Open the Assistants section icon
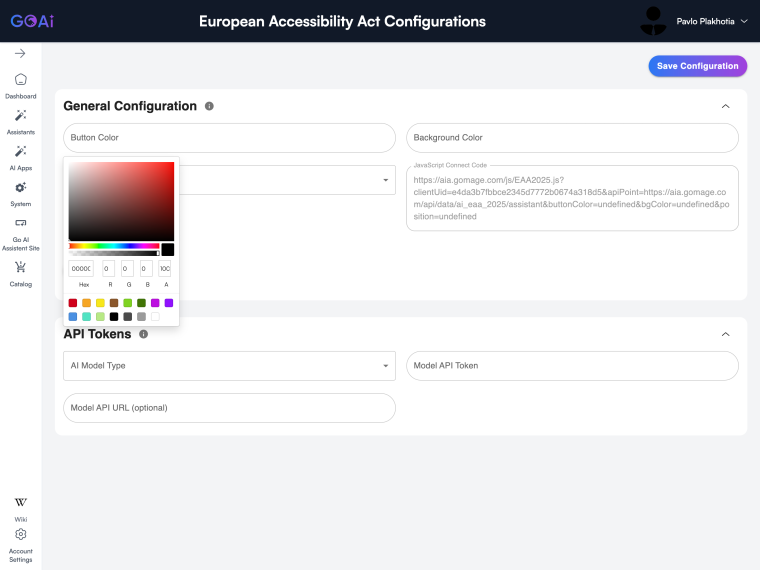 click(20, 115)
